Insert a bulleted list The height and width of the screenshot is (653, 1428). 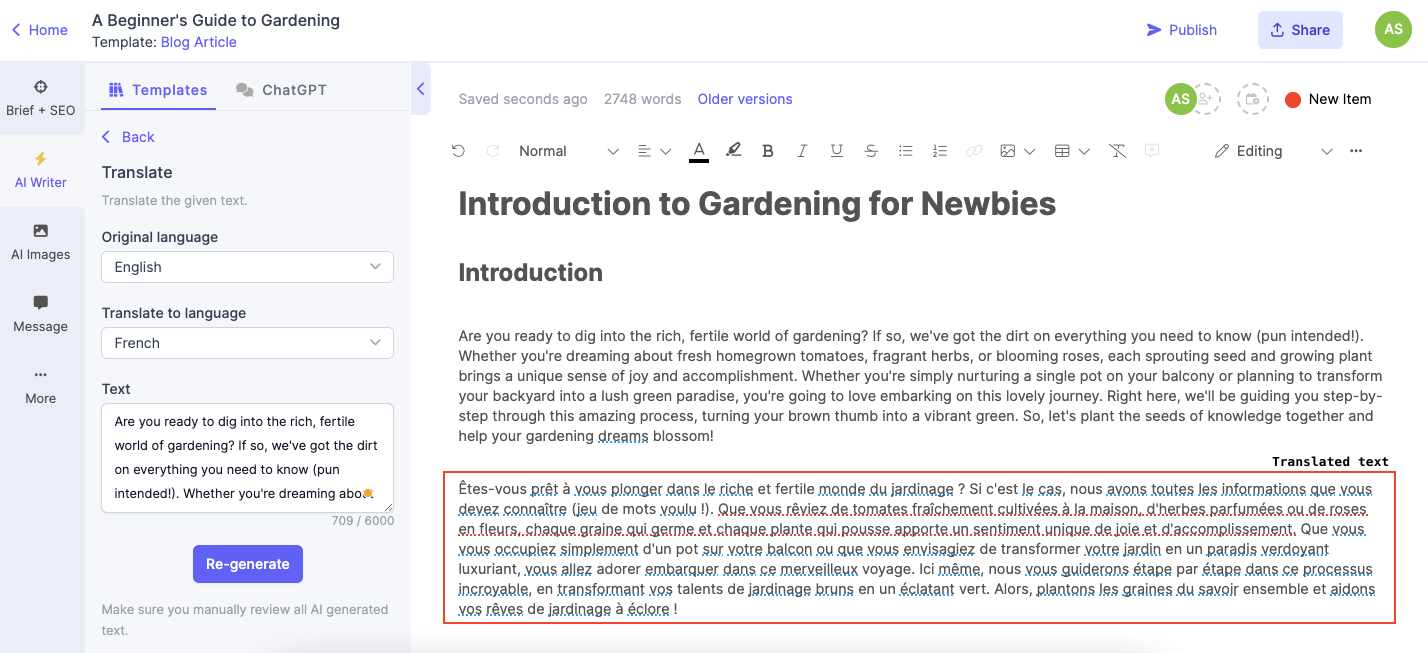pyautogui.click(x=905, y=151)
